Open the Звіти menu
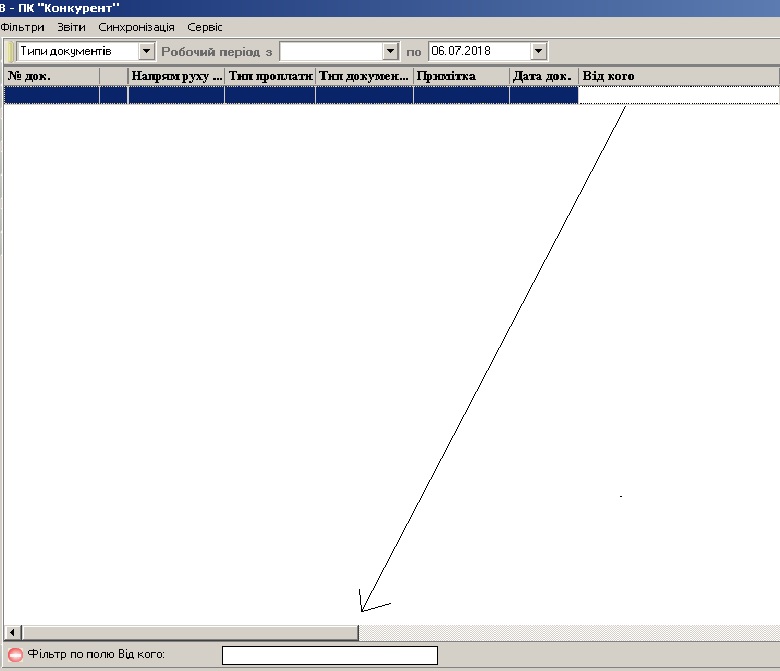This screenshot has width=780, height=671. point(71,27)
